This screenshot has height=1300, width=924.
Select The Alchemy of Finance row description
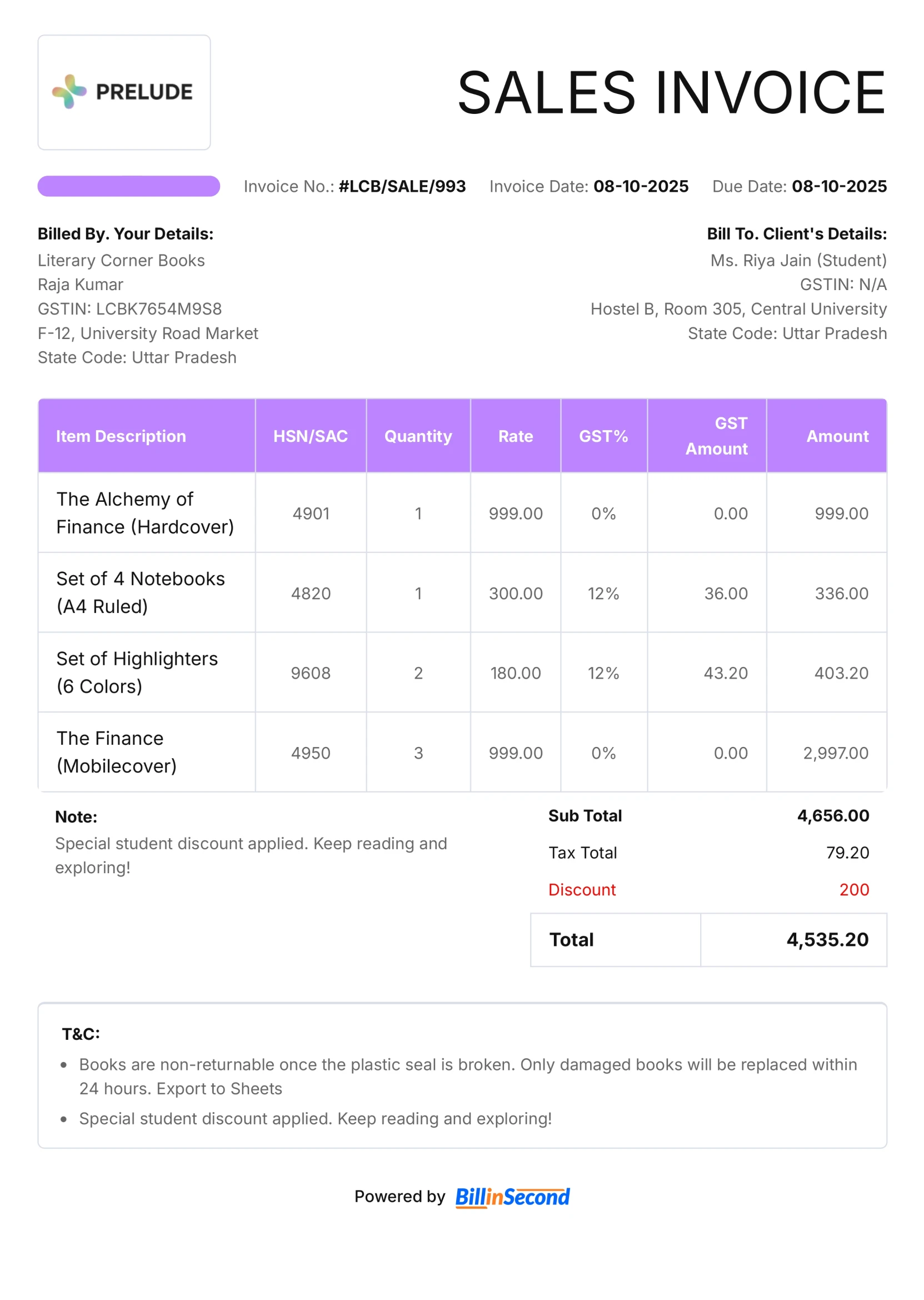point(145,513)
